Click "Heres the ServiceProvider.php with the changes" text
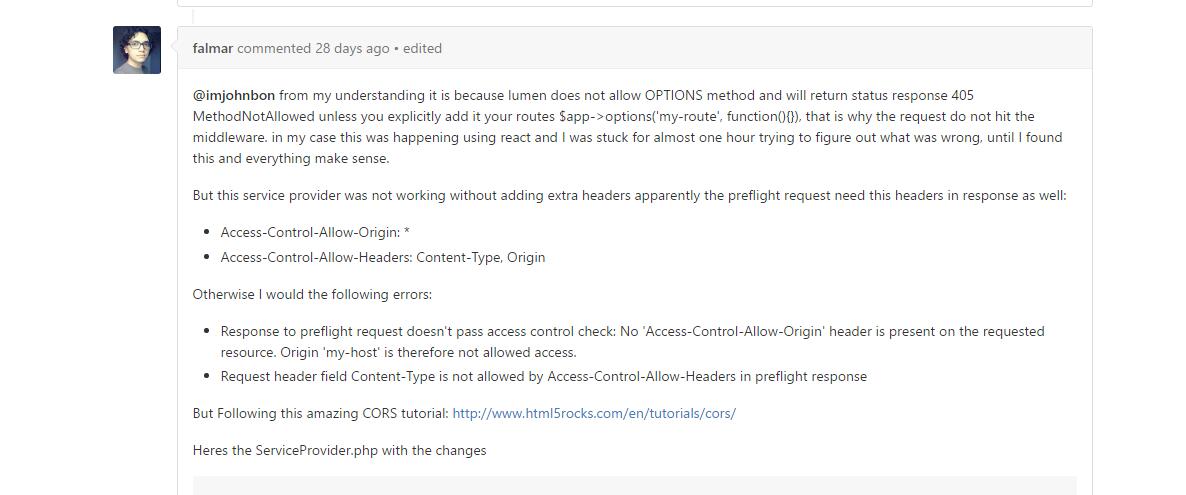Screen dimensions: 1186x495 [x=340, y=451]
